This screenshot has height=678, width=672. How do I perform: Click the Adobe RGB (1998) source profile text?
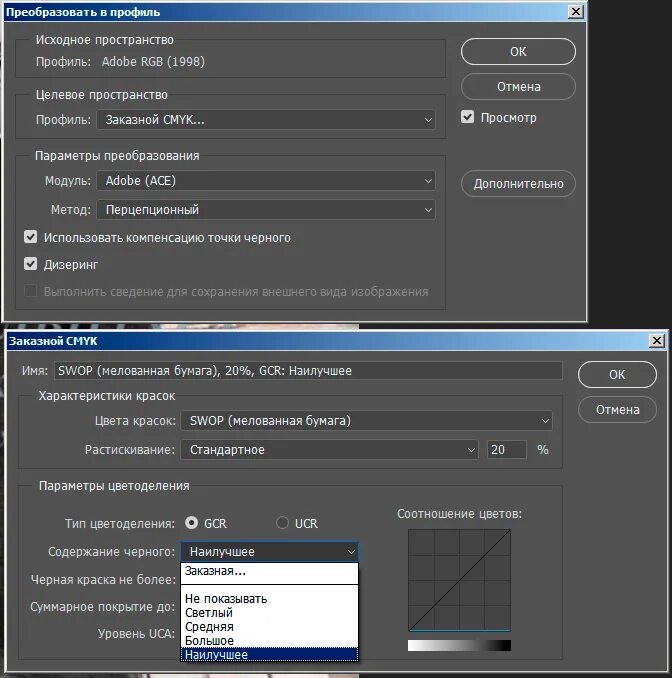(153, 62)
